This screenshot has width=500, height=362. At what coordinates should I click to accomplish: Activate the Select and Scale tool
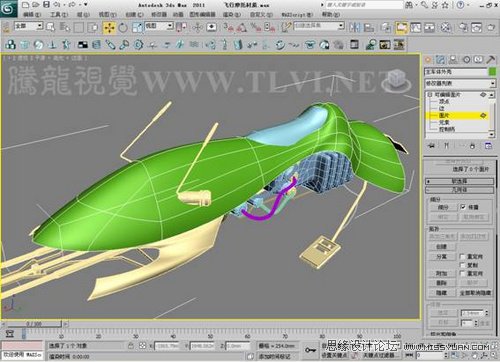(137, 27)
